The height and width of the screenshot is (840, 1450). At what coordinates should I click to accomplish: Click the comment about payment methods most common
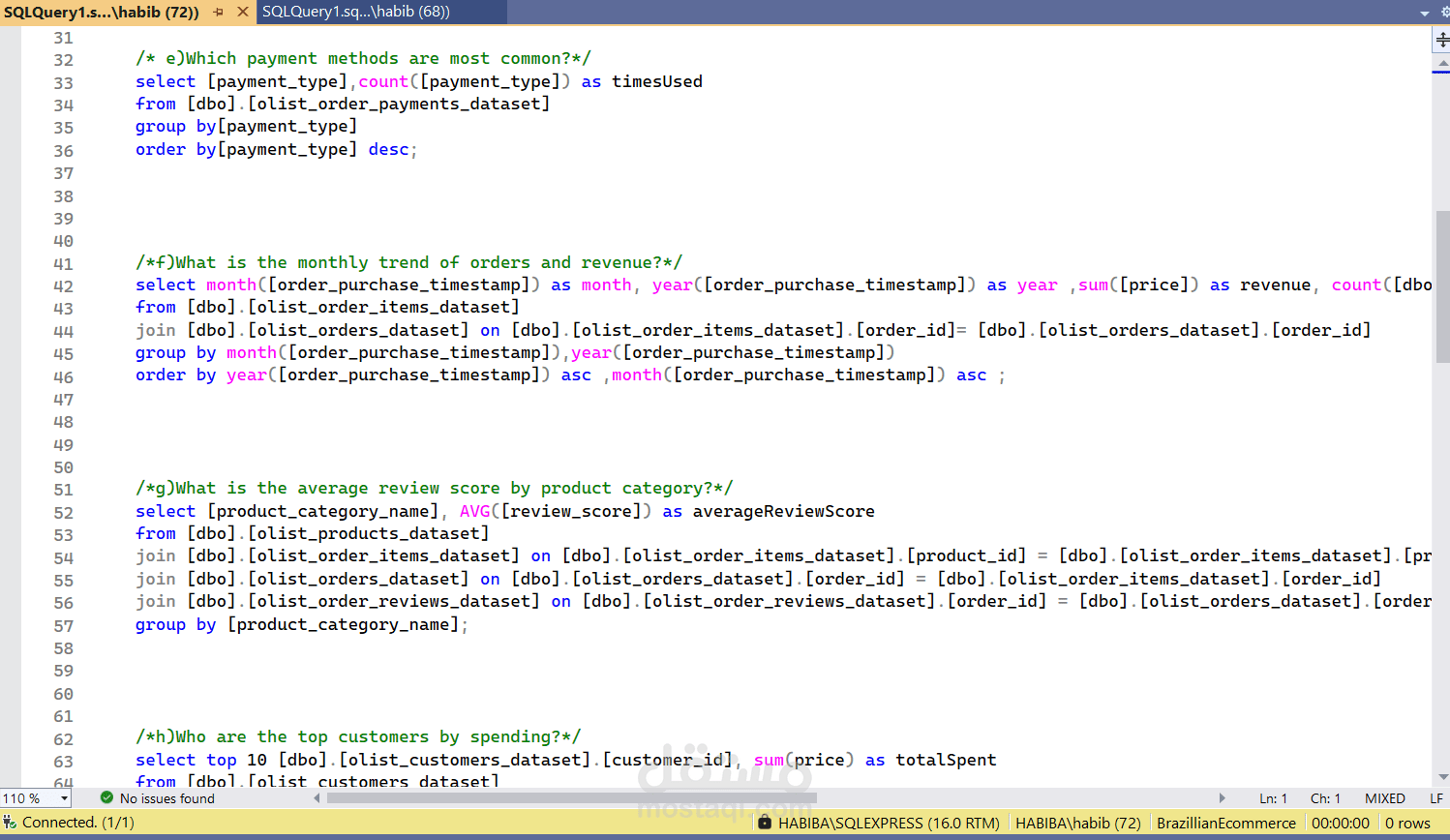pos(363,59)
